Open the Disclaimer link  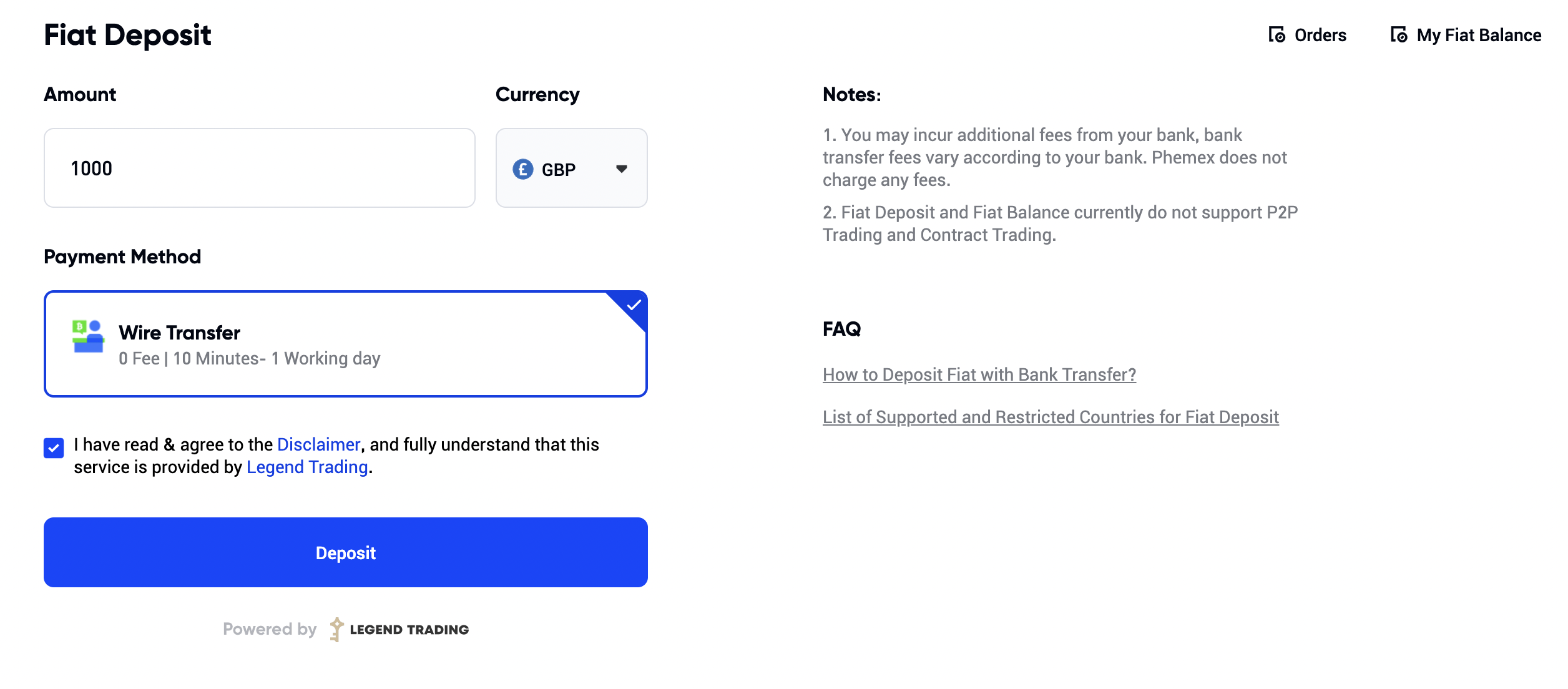pos(318,444)
